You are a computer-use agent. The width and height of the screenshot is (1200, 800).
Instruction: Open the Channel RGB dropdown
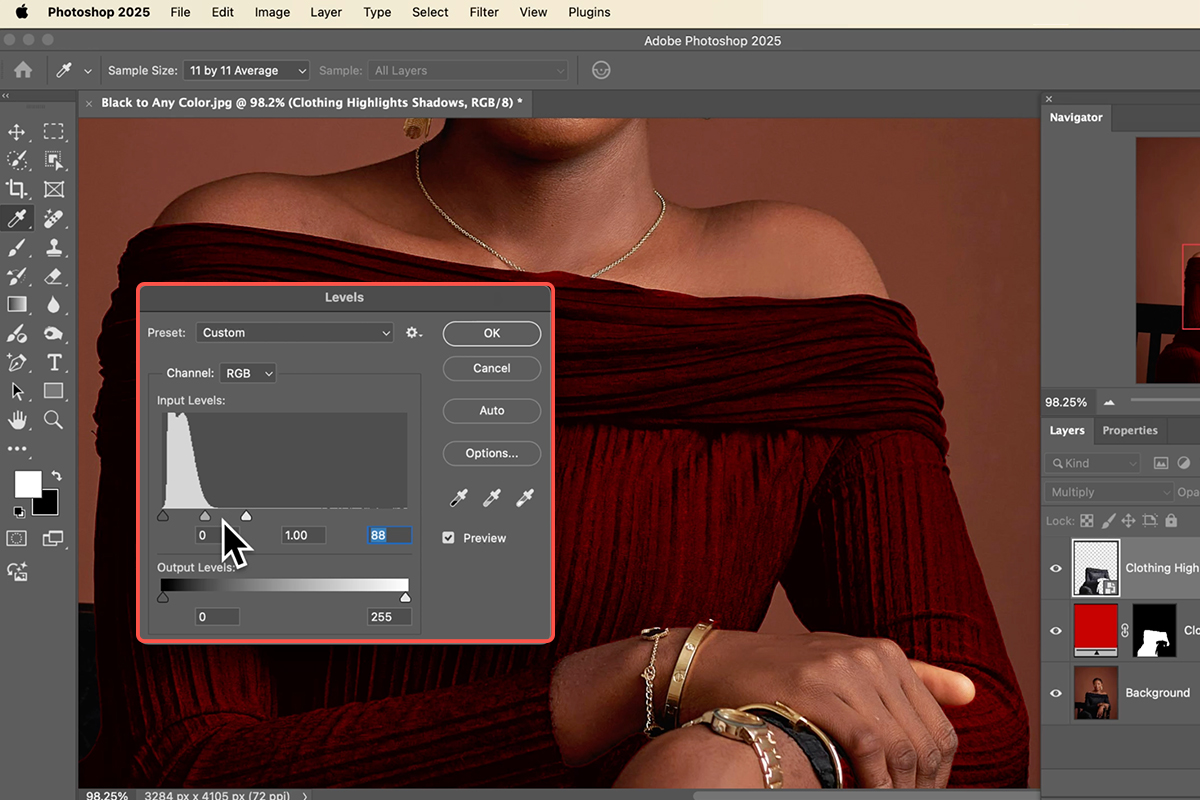pos(249,373)
